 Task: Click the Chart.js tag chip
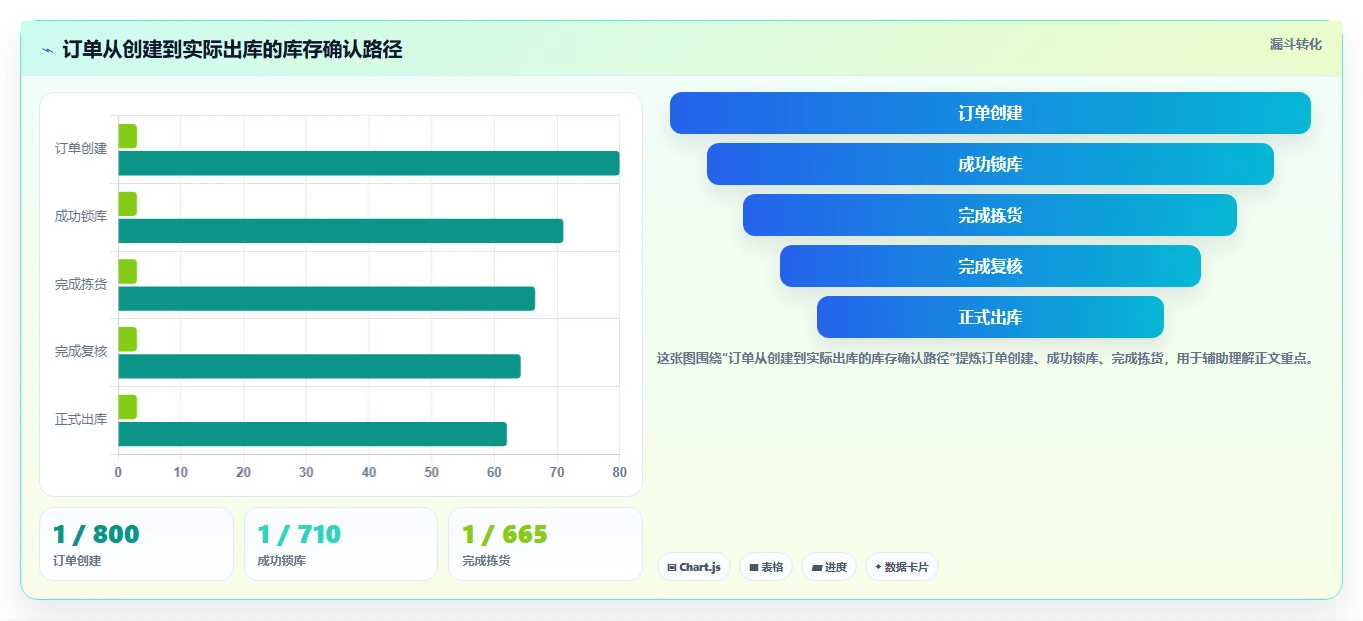point(694,567)
